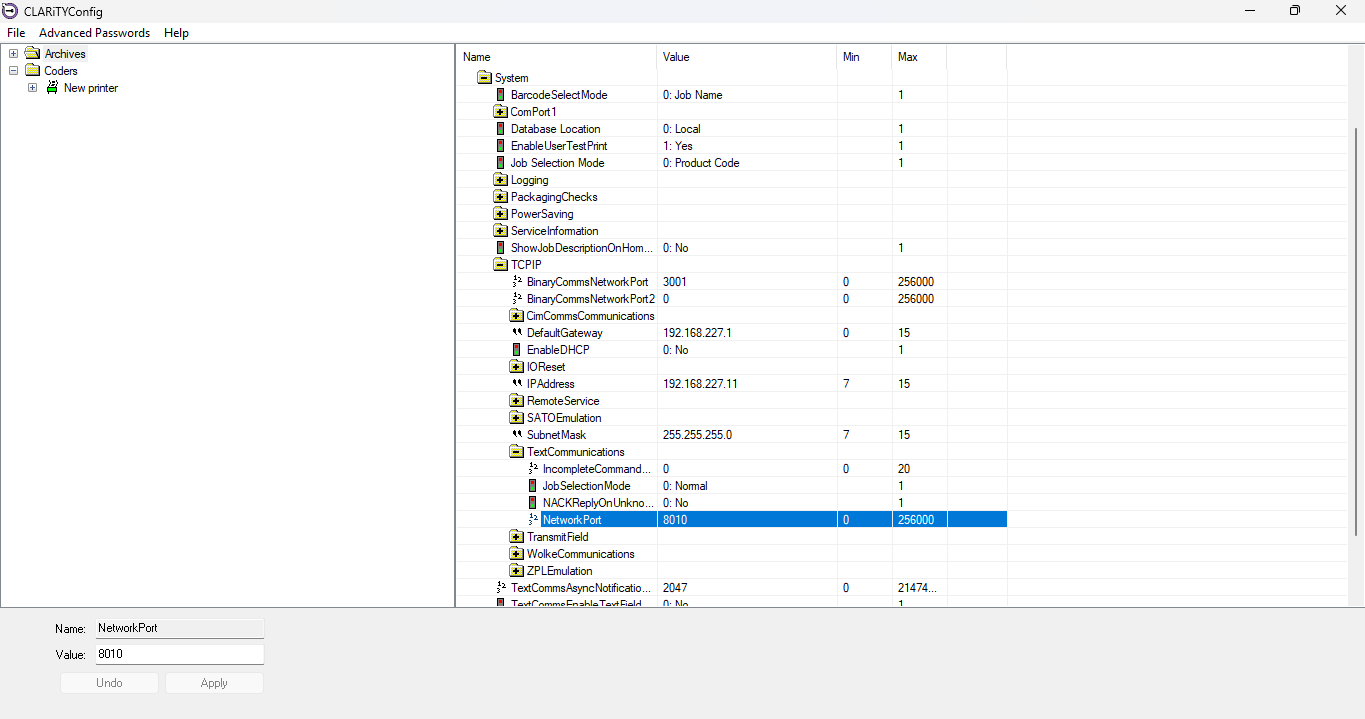
Task: Click the SubnetMask text parameter icon
Action: point(516,435)
